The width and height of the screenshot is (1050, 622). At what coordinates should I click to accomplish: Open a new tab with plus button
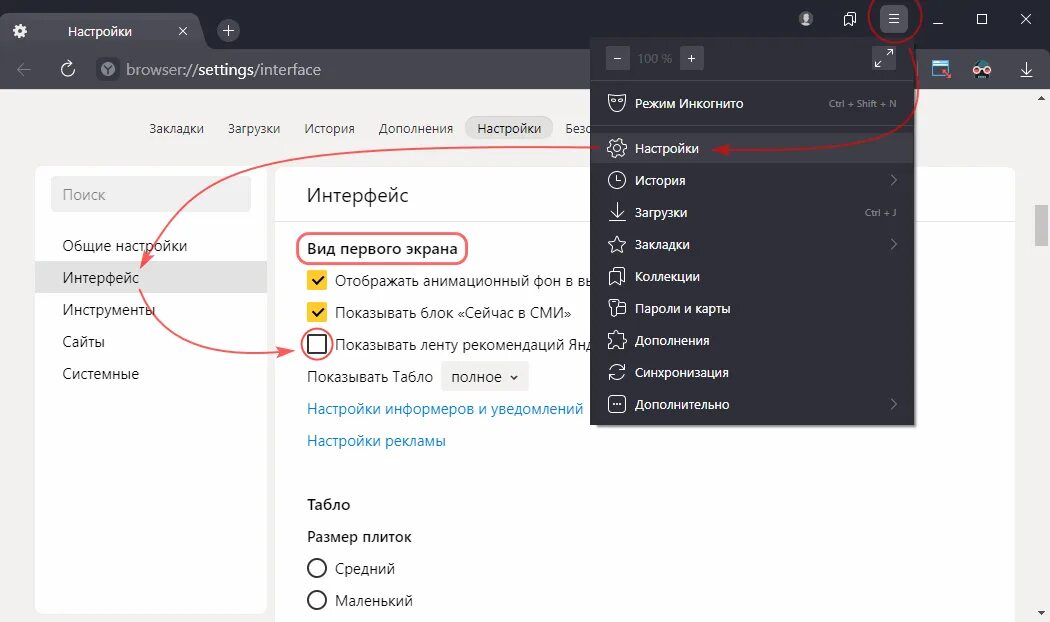point(228,30)
